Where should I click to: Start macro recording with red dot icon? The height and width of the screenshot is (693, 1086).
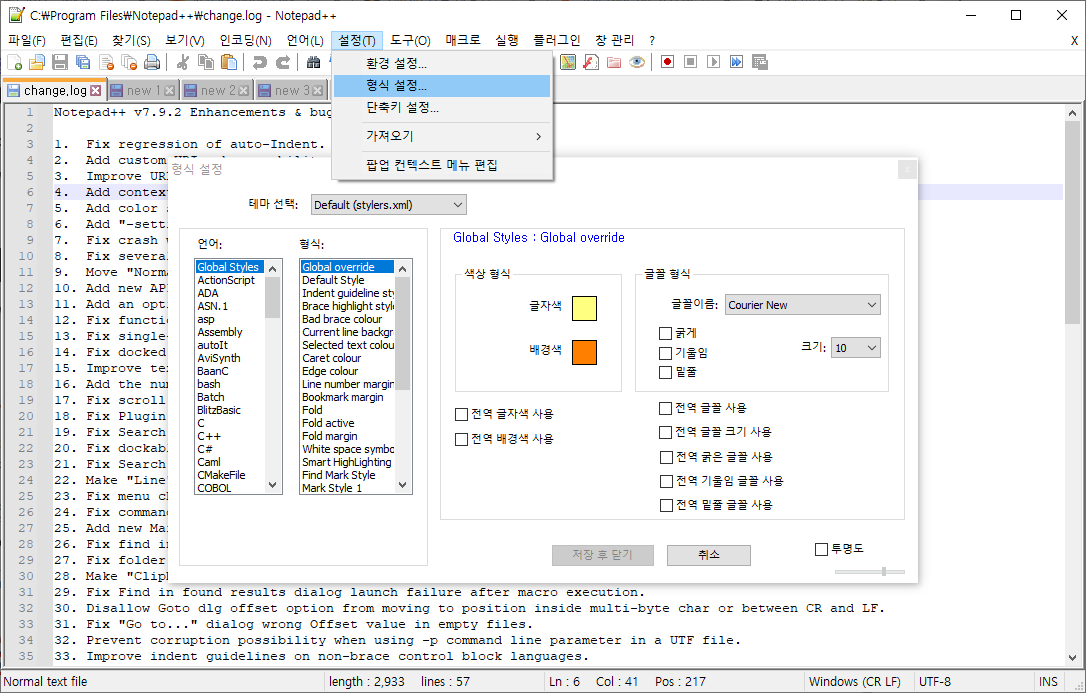[x=668, y=62]
